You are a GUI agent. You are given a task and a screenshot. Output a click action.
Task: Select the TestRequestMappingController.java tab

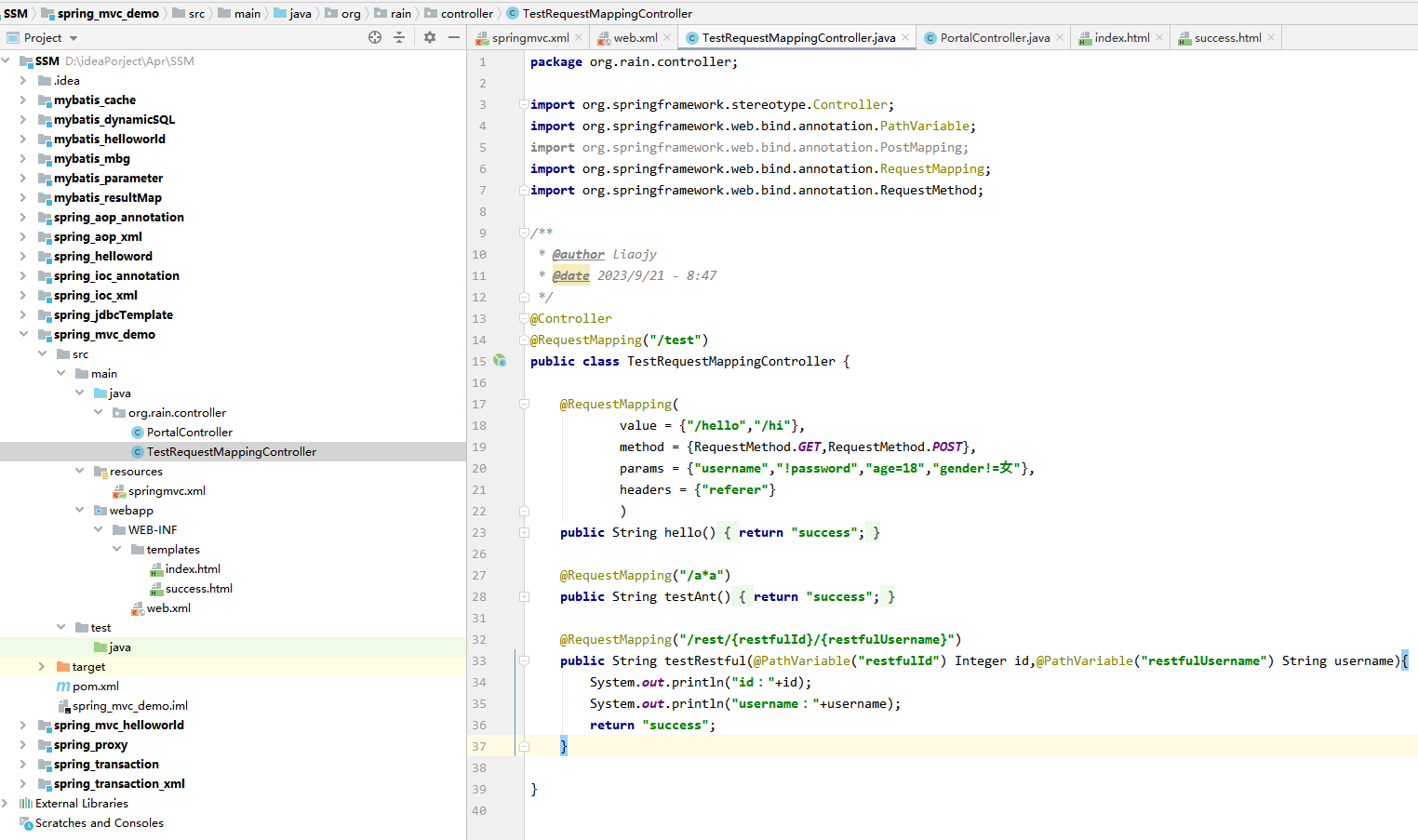[x=798, y=38]
